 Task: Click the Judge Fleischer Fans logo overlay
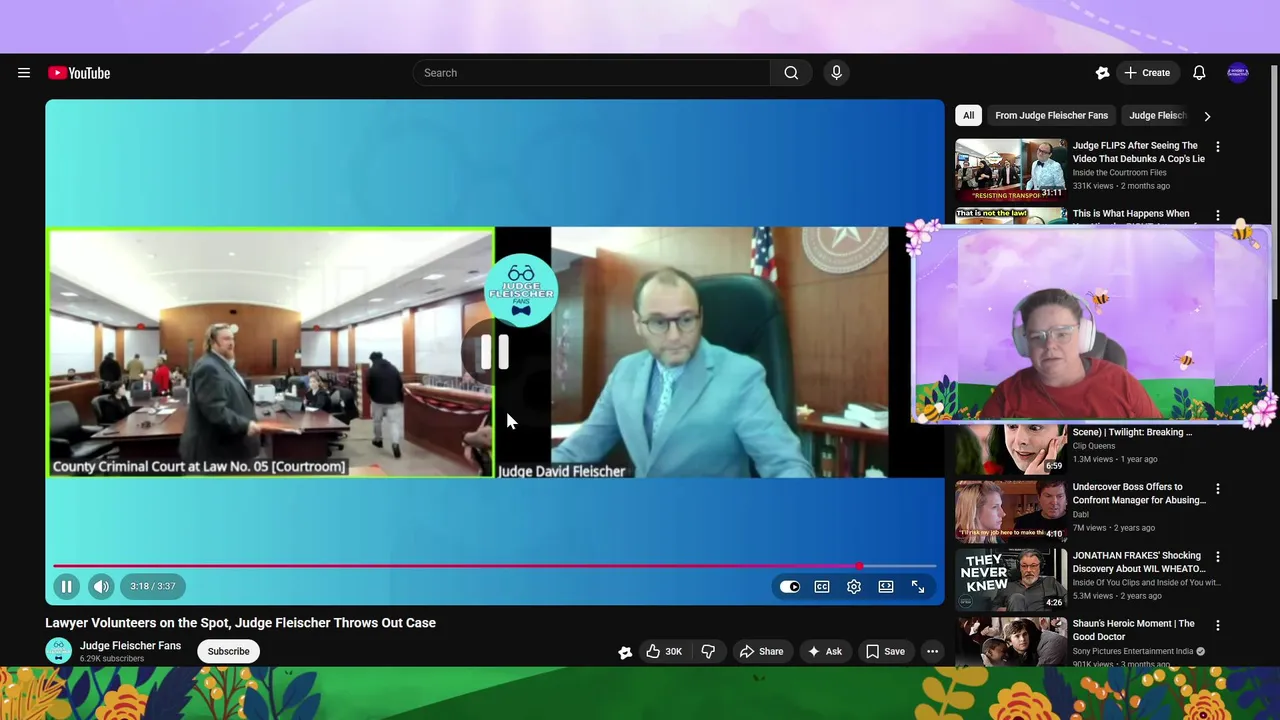click(520, 290)
